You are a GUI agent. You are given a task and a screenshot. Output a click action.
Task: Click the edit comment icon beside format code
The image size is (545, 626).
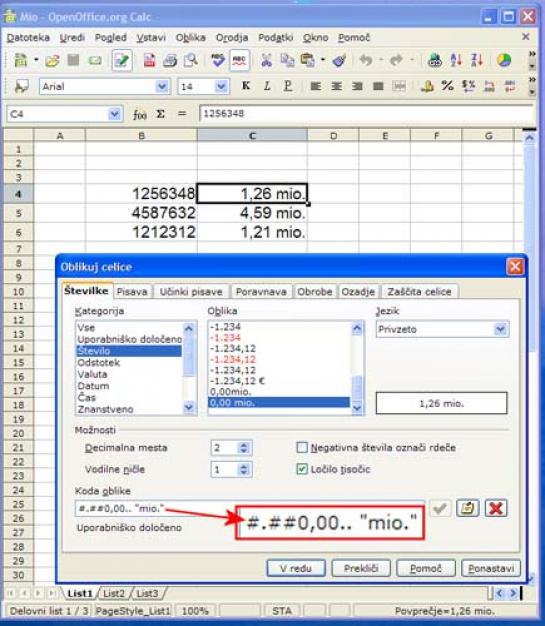(x=468, y=508)
